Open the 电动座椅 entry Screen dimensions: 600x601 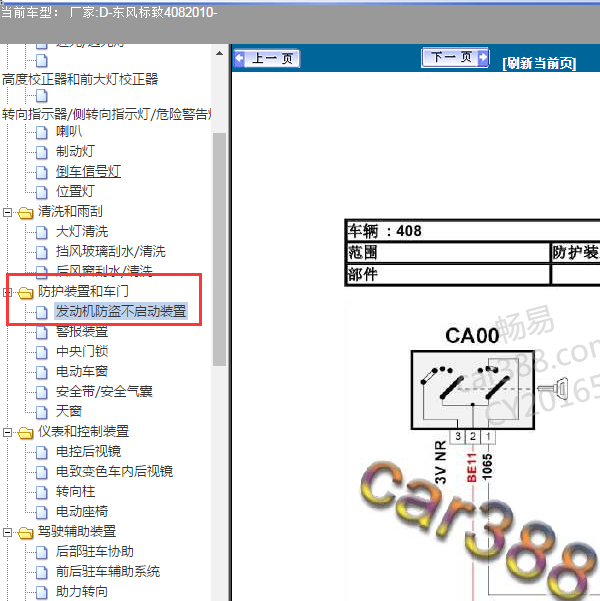point(82,511)
